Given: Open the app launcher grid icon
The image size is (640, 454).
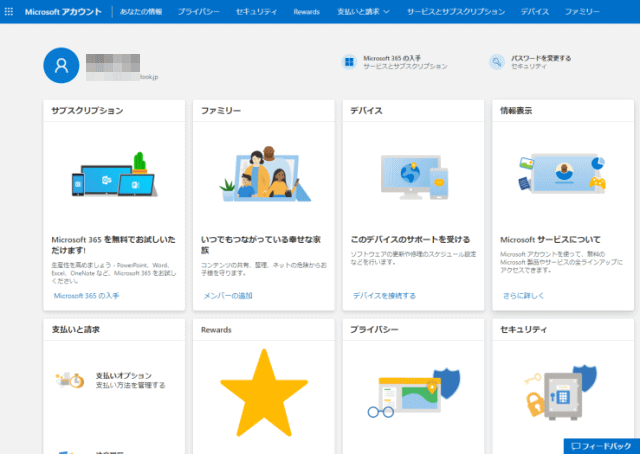Looking at the screenshot, I should click(x=9, y=11).
